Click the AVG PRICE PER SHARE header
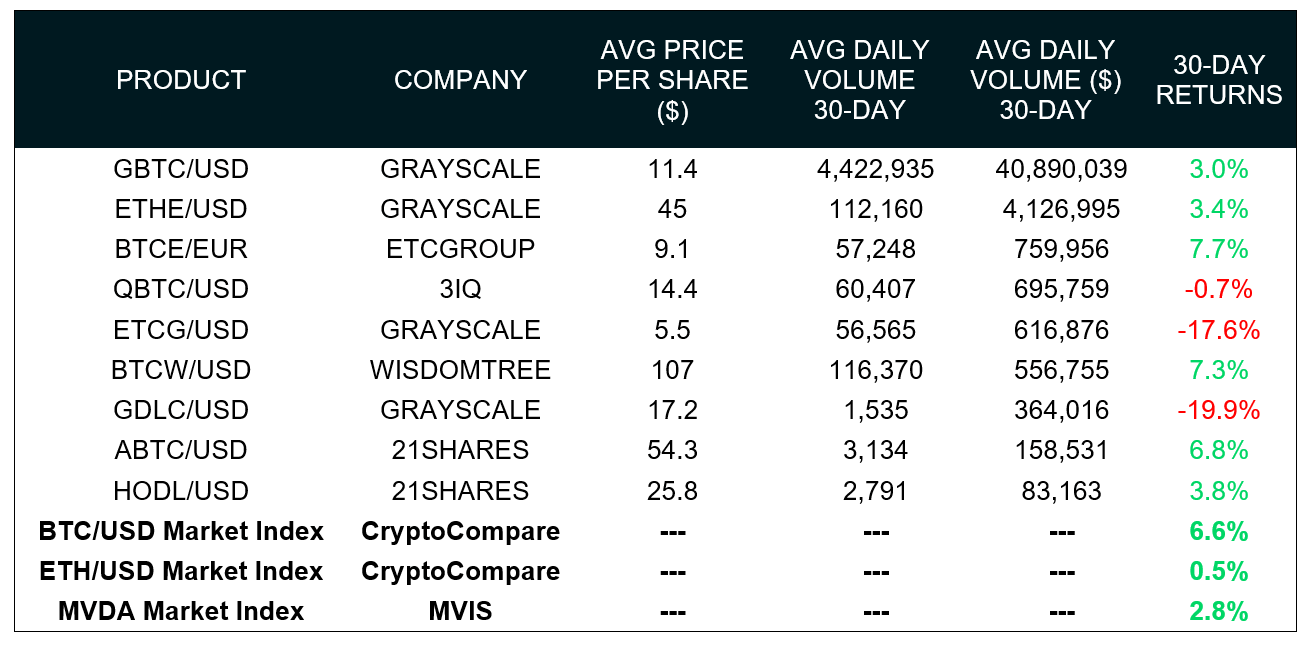The width and height of the screenshot is (1310, 649). coord(672,80)
